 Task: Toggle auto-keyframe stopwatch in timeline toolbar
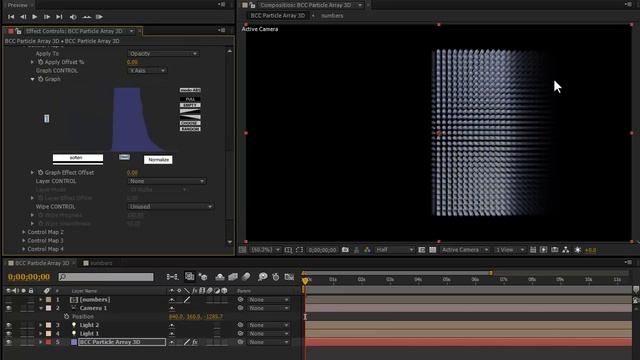click(276, 277)
